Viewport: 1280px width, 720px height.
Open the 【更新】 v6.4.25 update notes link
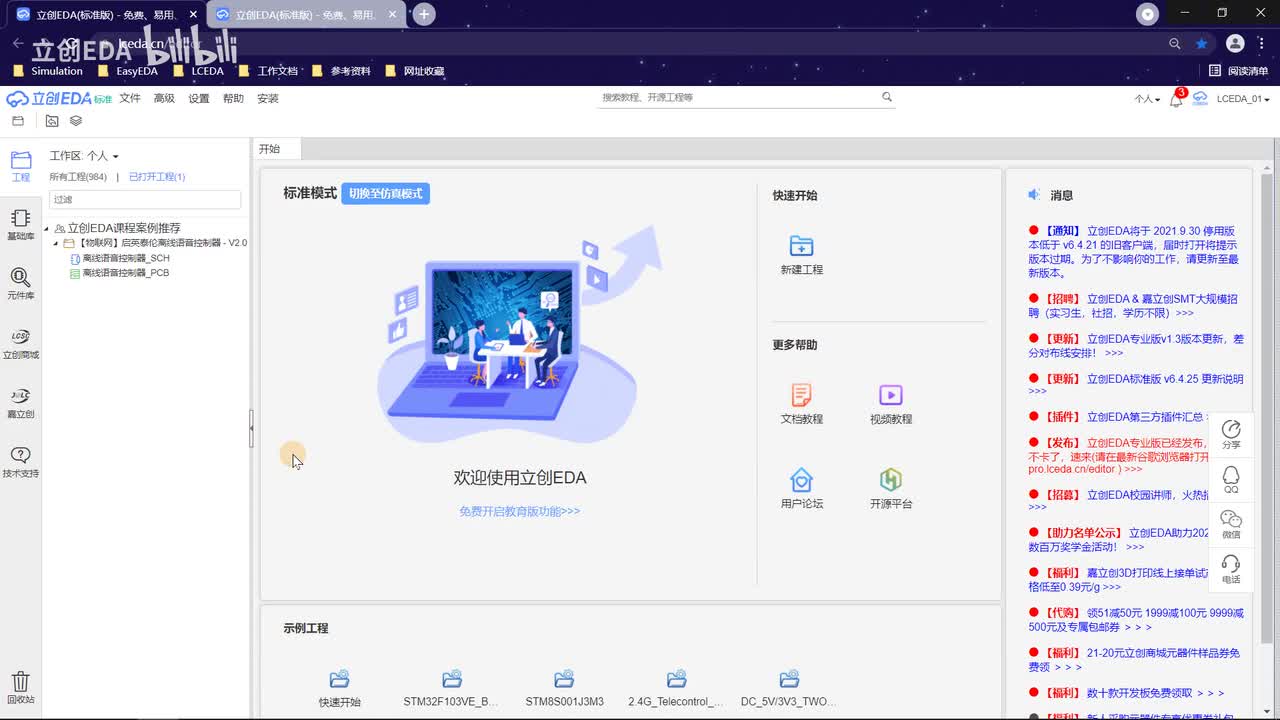click(x=1136, y=385)
